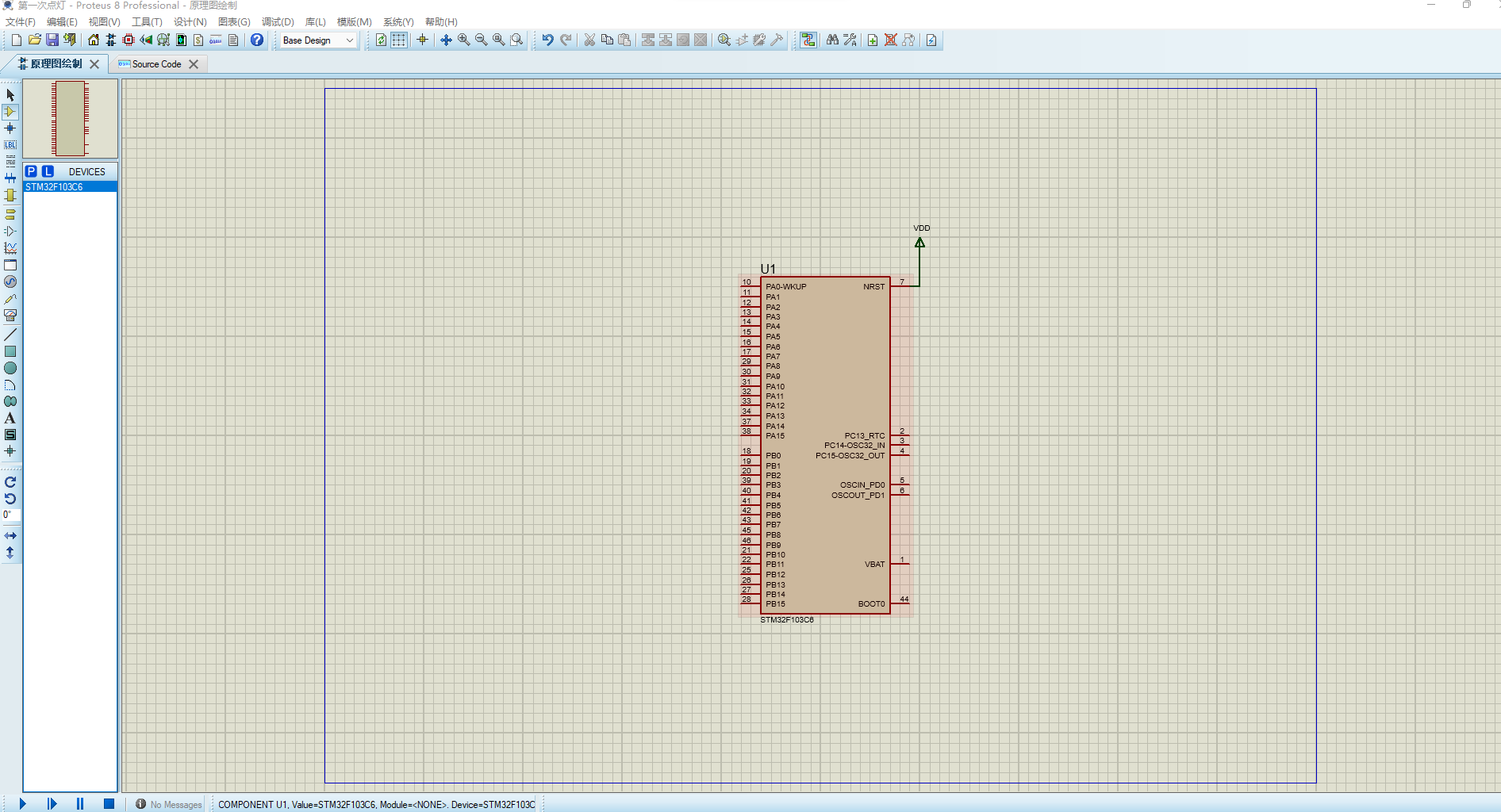The image size is (1501, 812).
Task: Select the Component Mode tool
Action: (x=10, y=112)
